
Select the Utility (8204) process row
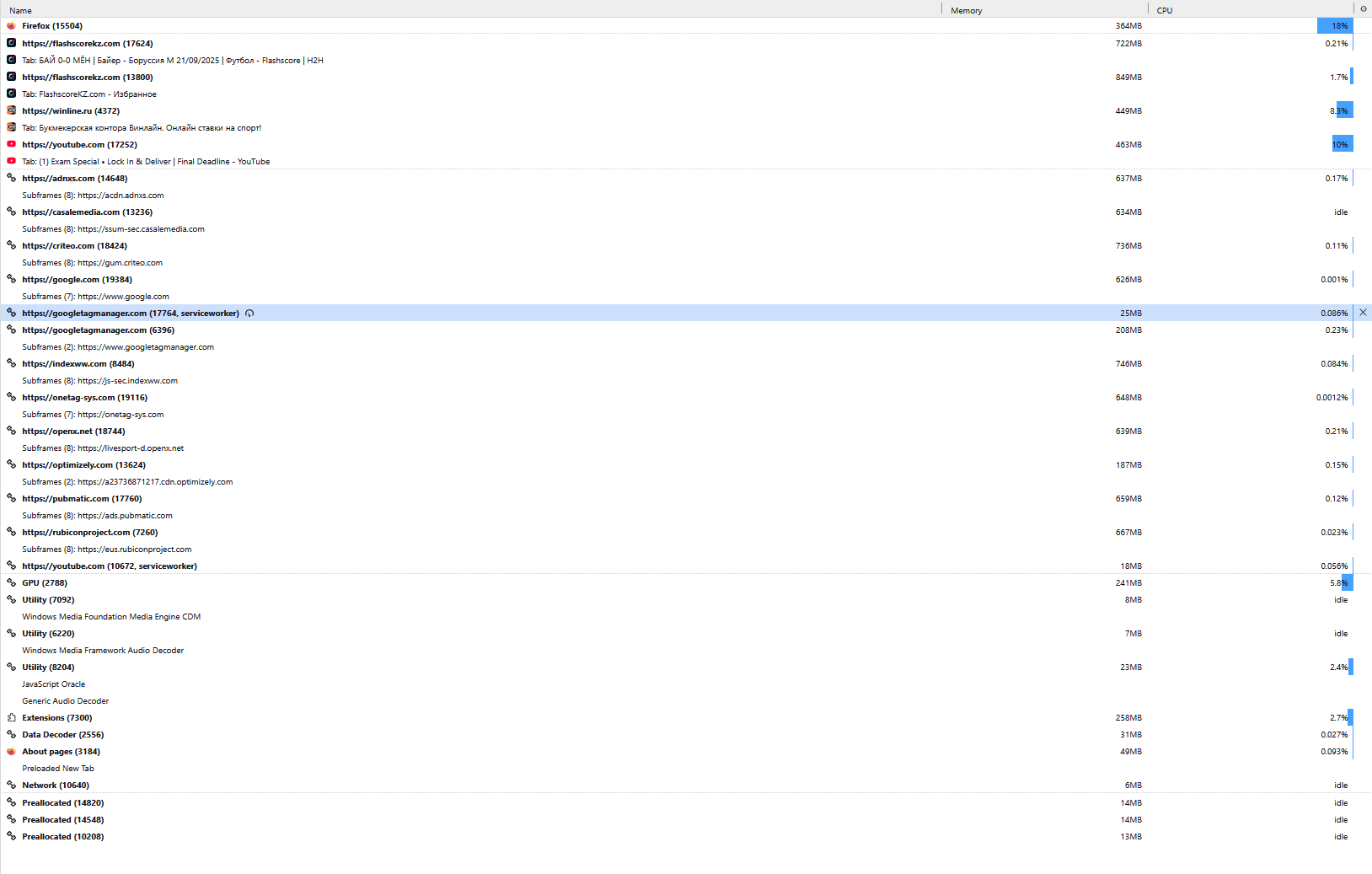(686, 667)
